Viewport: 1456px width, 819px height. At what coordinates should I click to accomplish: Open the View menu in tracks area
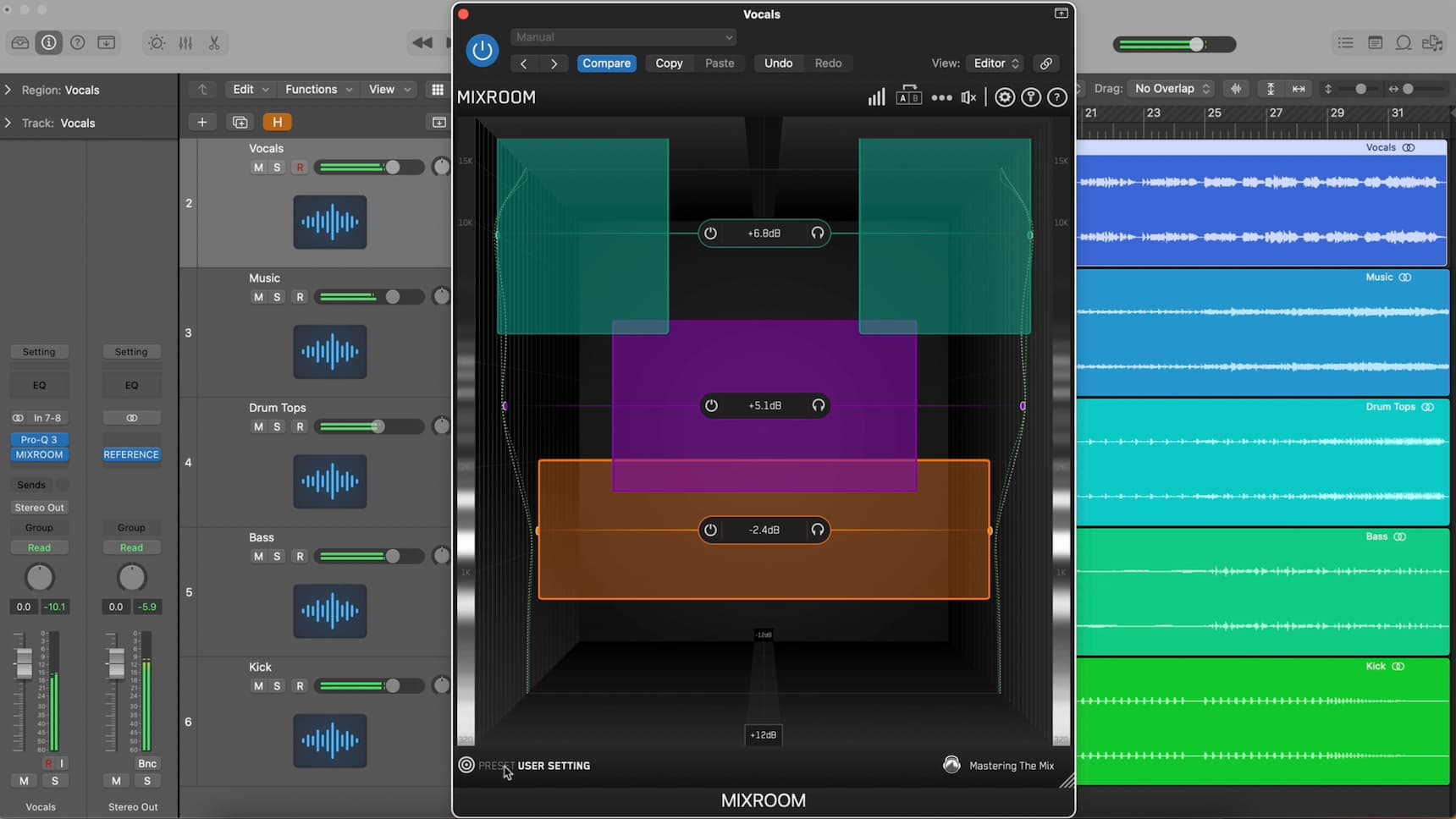pos(389,90)
